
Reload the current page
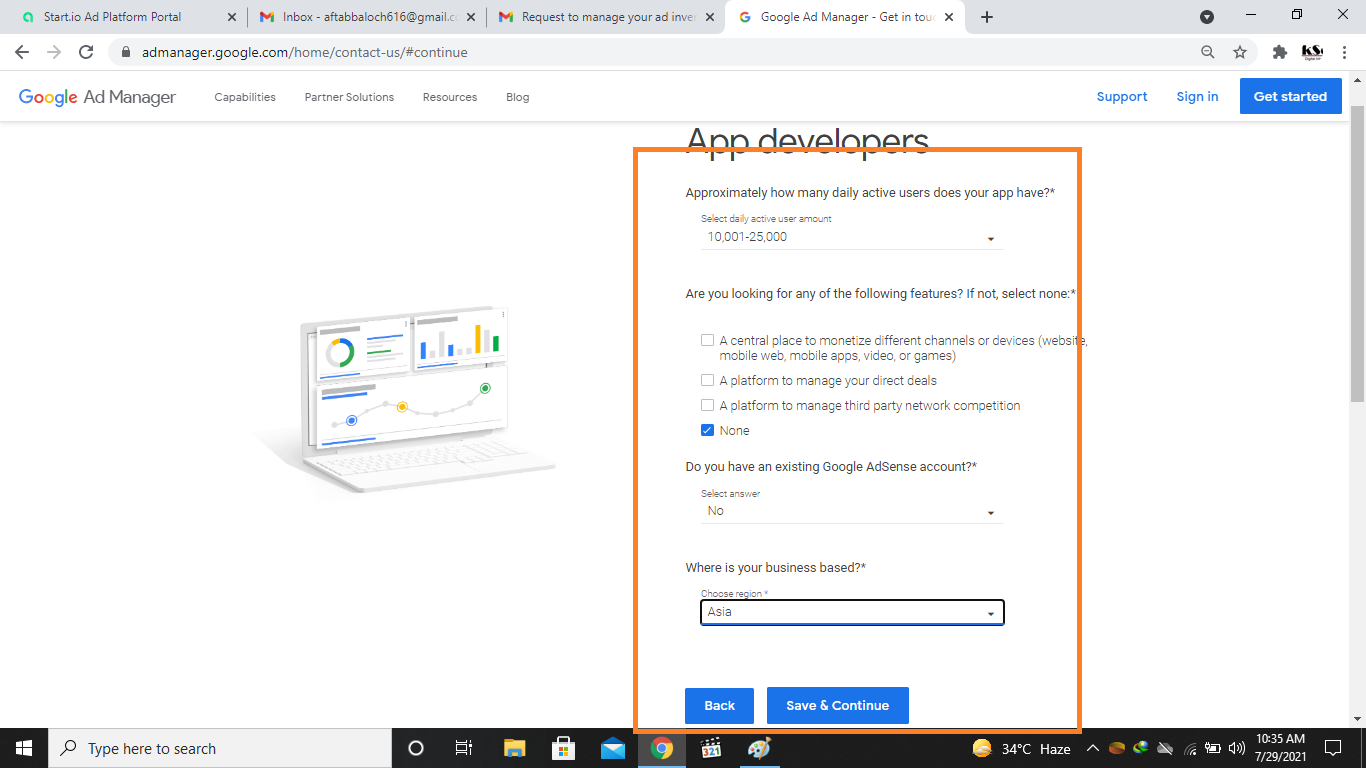86,52
